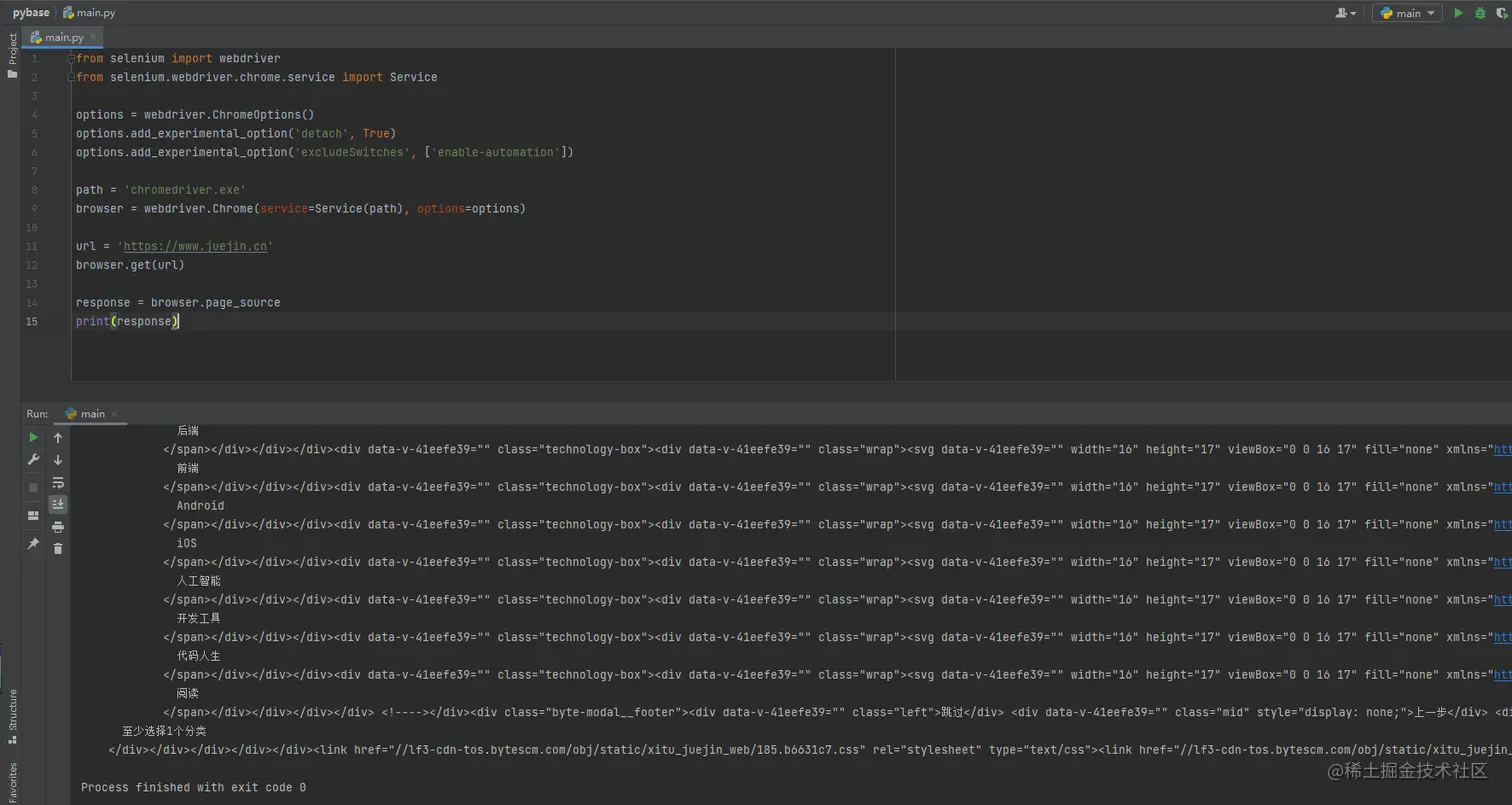This screenshot has height=805, width=1512.
Task: Click the '开发工具' line in console output
Action: coord(198,618)
